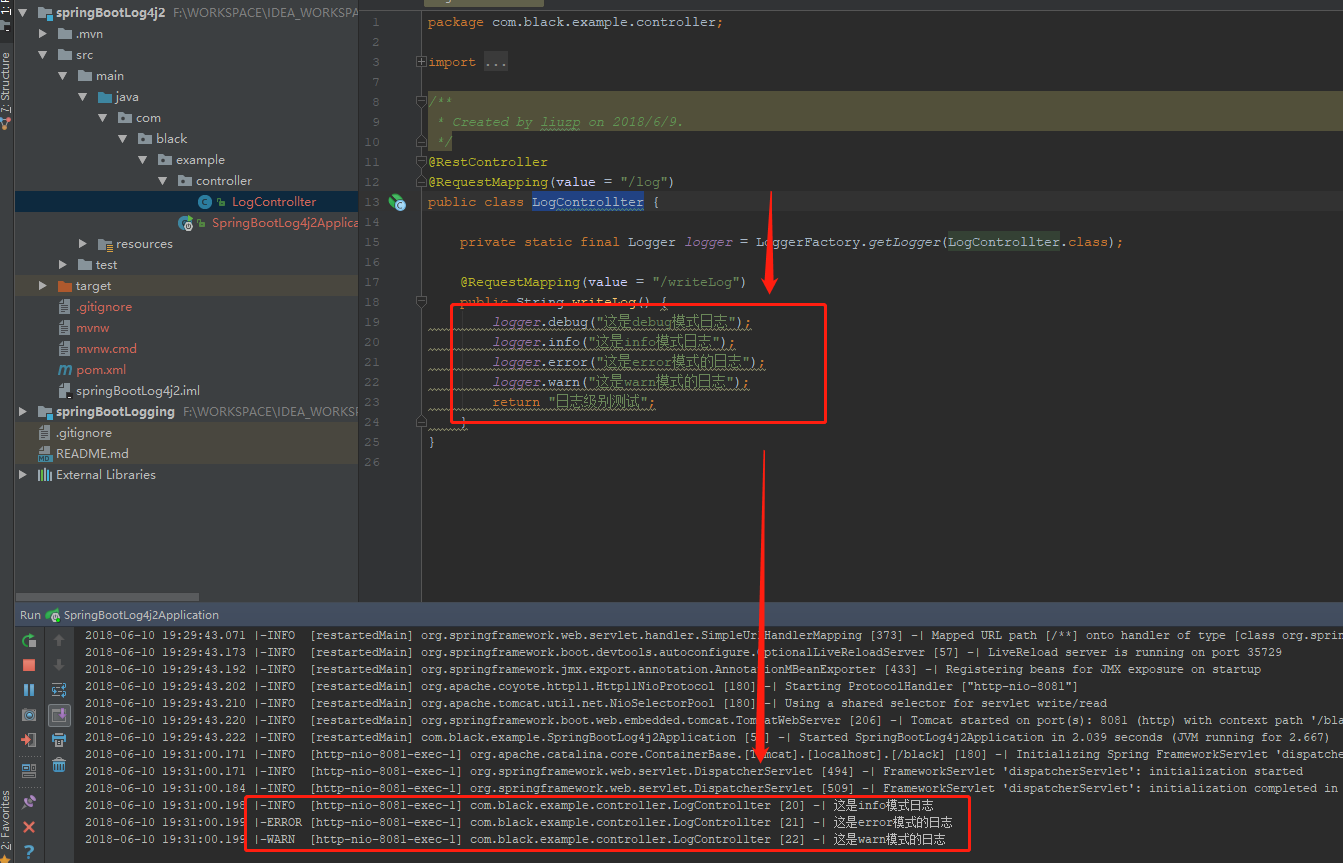
Task: Click the logger.warn call on line 22
Action: pos(620,382)
